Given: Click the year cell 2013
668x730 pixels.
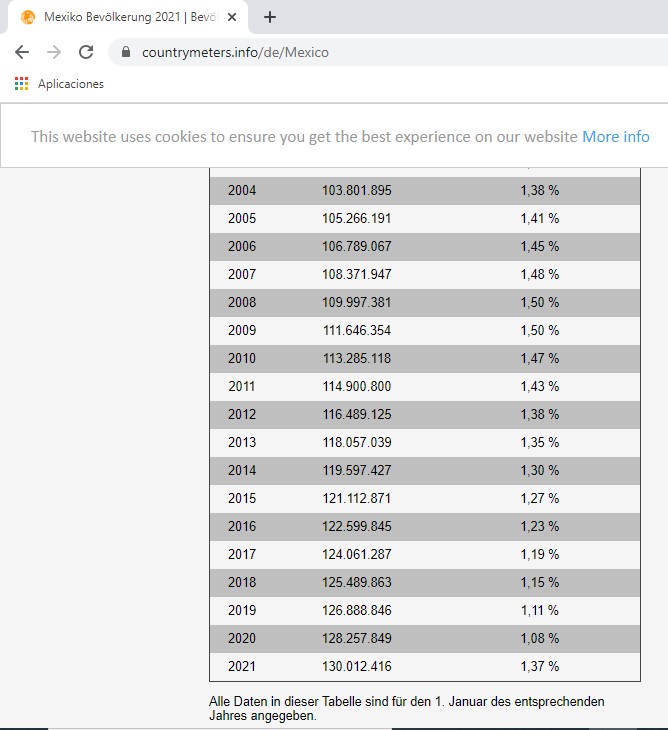Looking at the screenshot, I should (242, 442).
